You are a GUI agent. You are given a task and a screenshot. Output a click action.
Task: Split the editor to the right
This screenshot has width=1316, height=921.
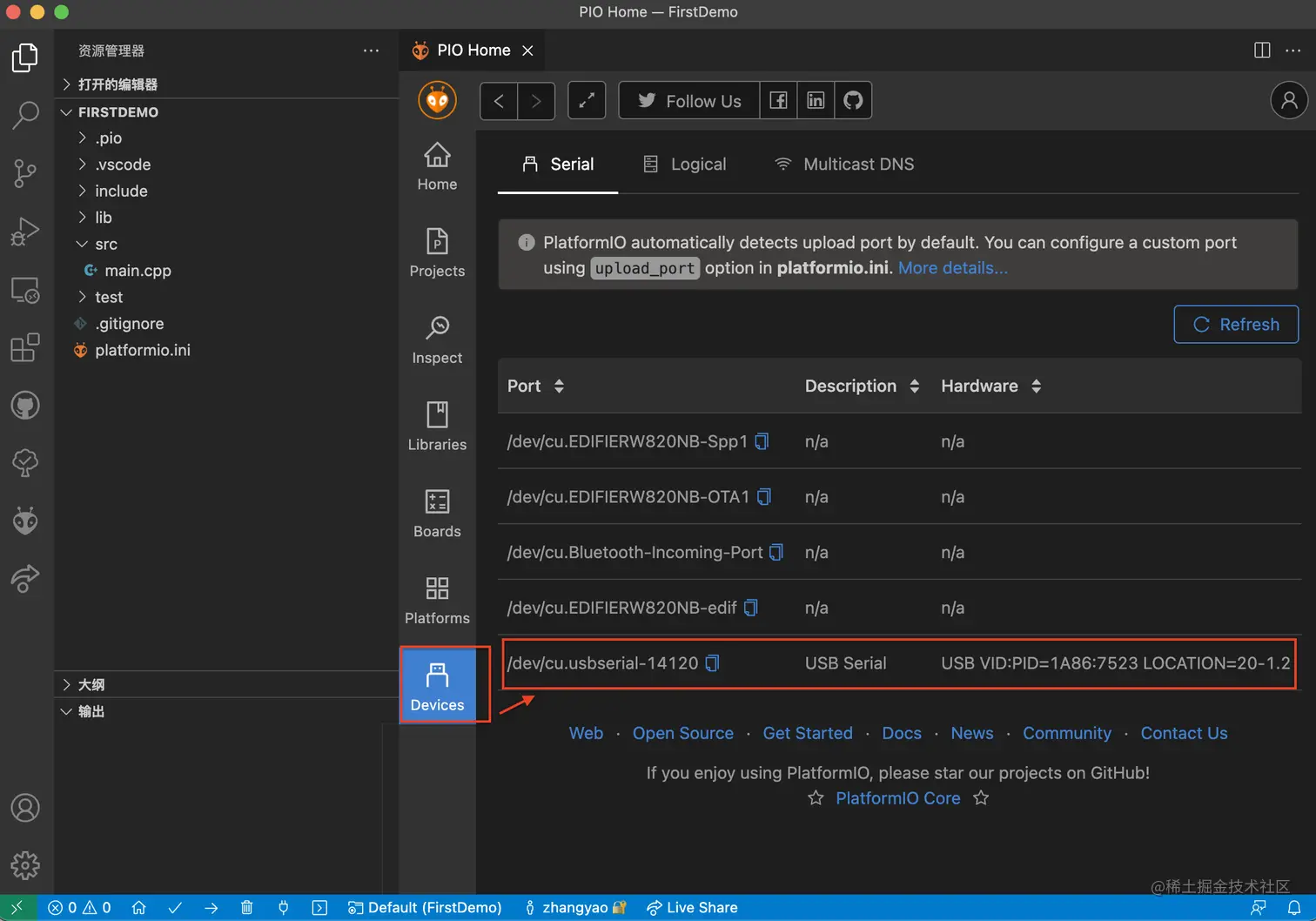(x=1261, y=50)
